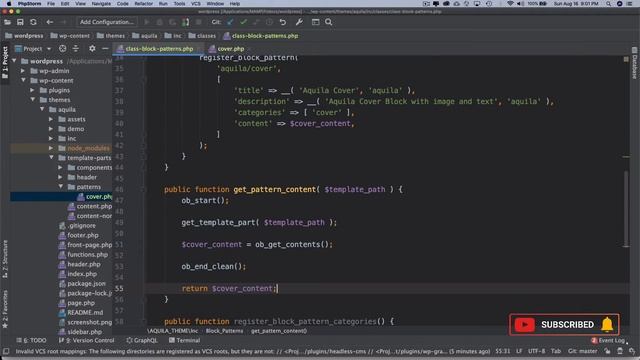Click the aquila breadcrumb in navigation bar
The width and height of the screenshot is (640, 360).
145,36
